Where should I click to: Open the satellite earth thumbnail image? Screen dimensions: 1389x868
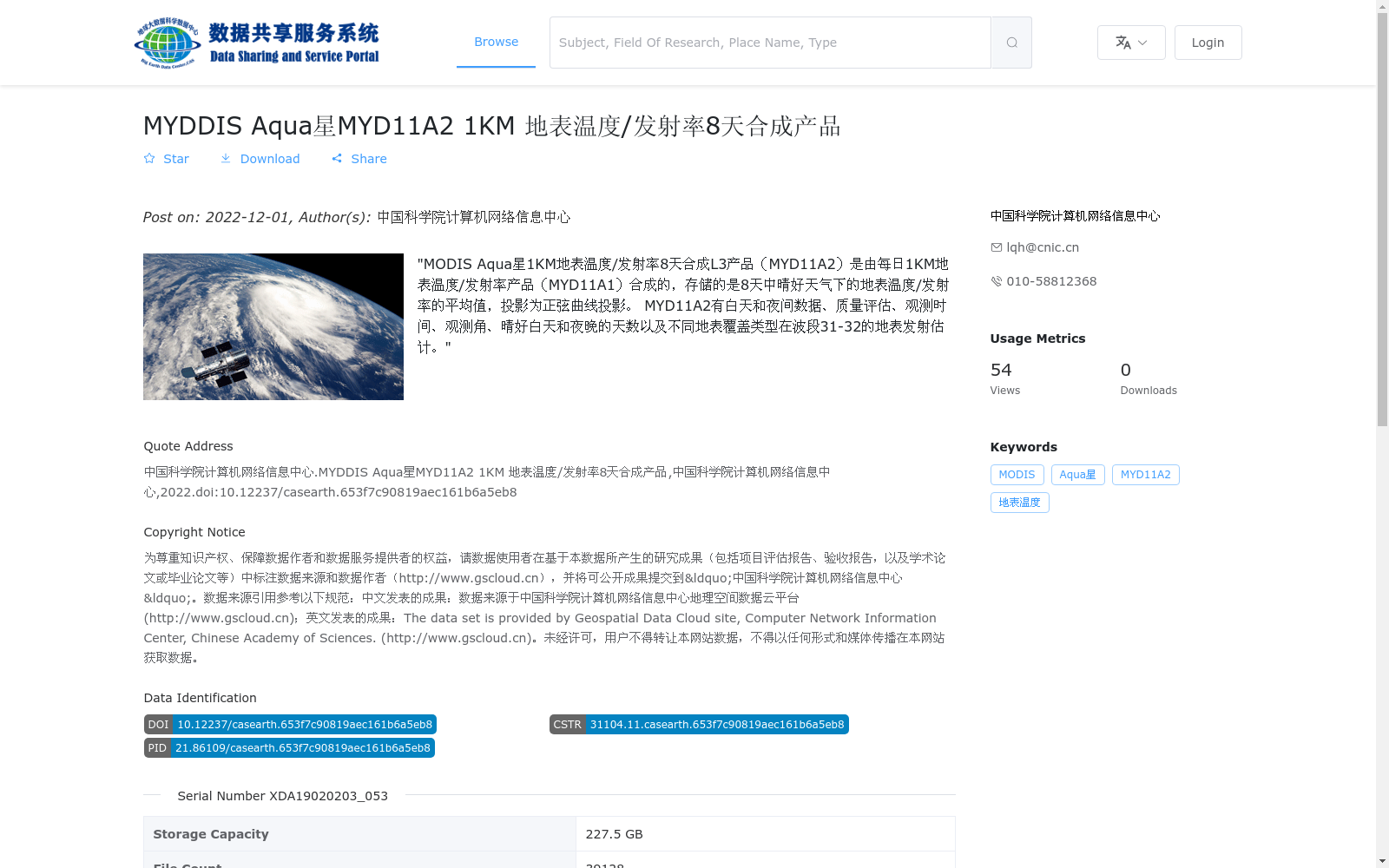click(x=273, y=326)
